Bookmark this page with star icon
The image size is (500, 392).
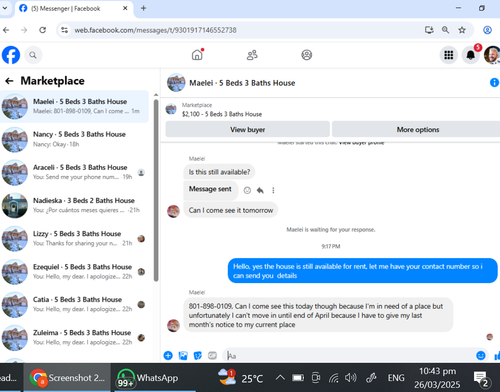pyautogui.click(x=462, y=30)
